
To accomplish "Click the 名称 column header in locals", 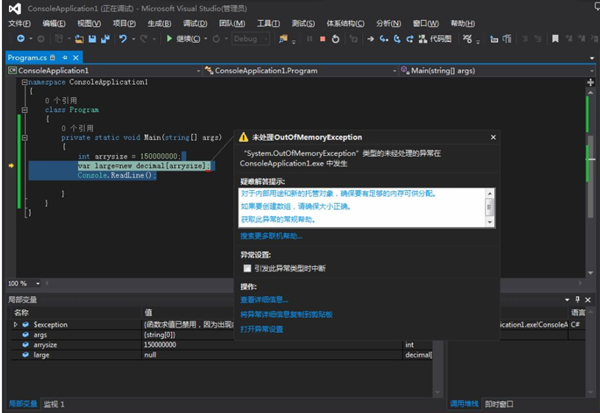I will pyautogui.click(x=21, y=313).
